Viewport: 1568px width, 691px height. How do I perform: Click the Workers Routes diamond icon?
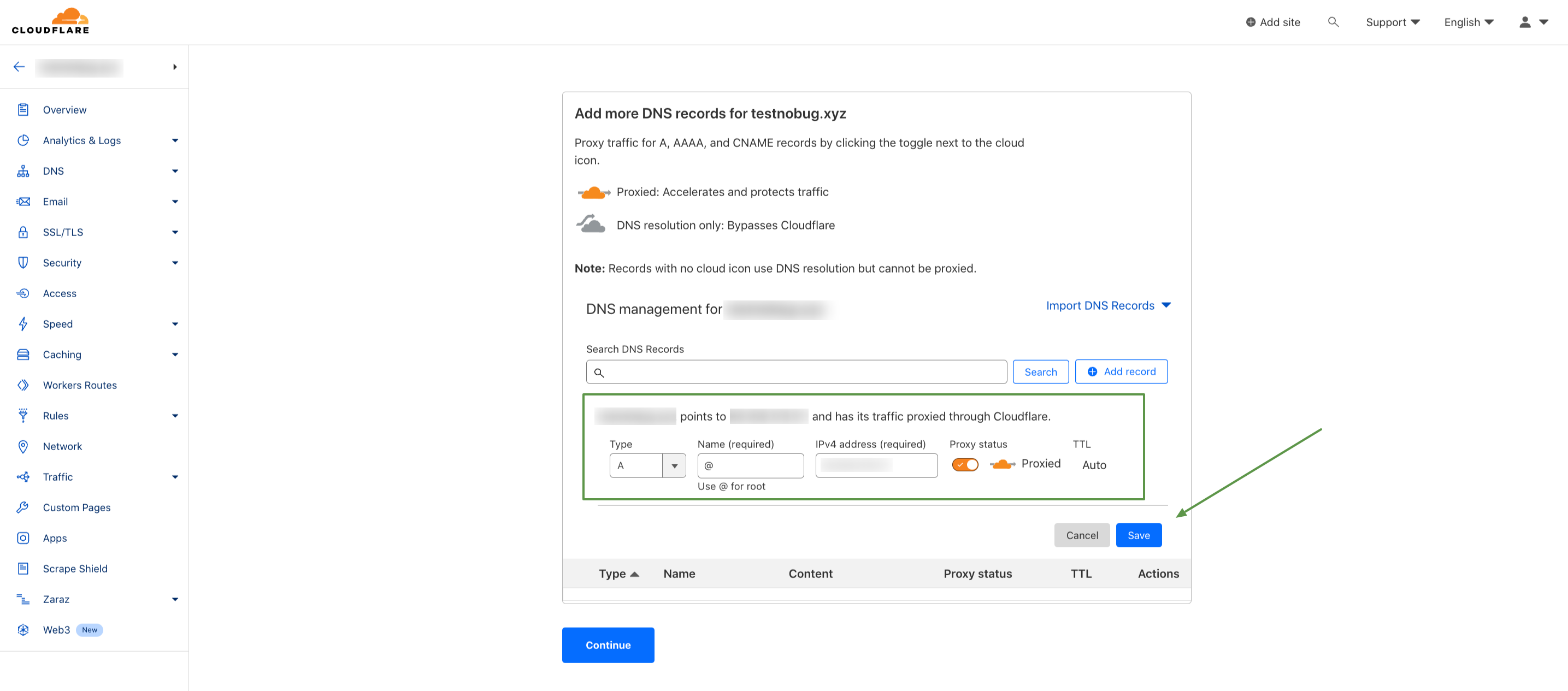23,385
